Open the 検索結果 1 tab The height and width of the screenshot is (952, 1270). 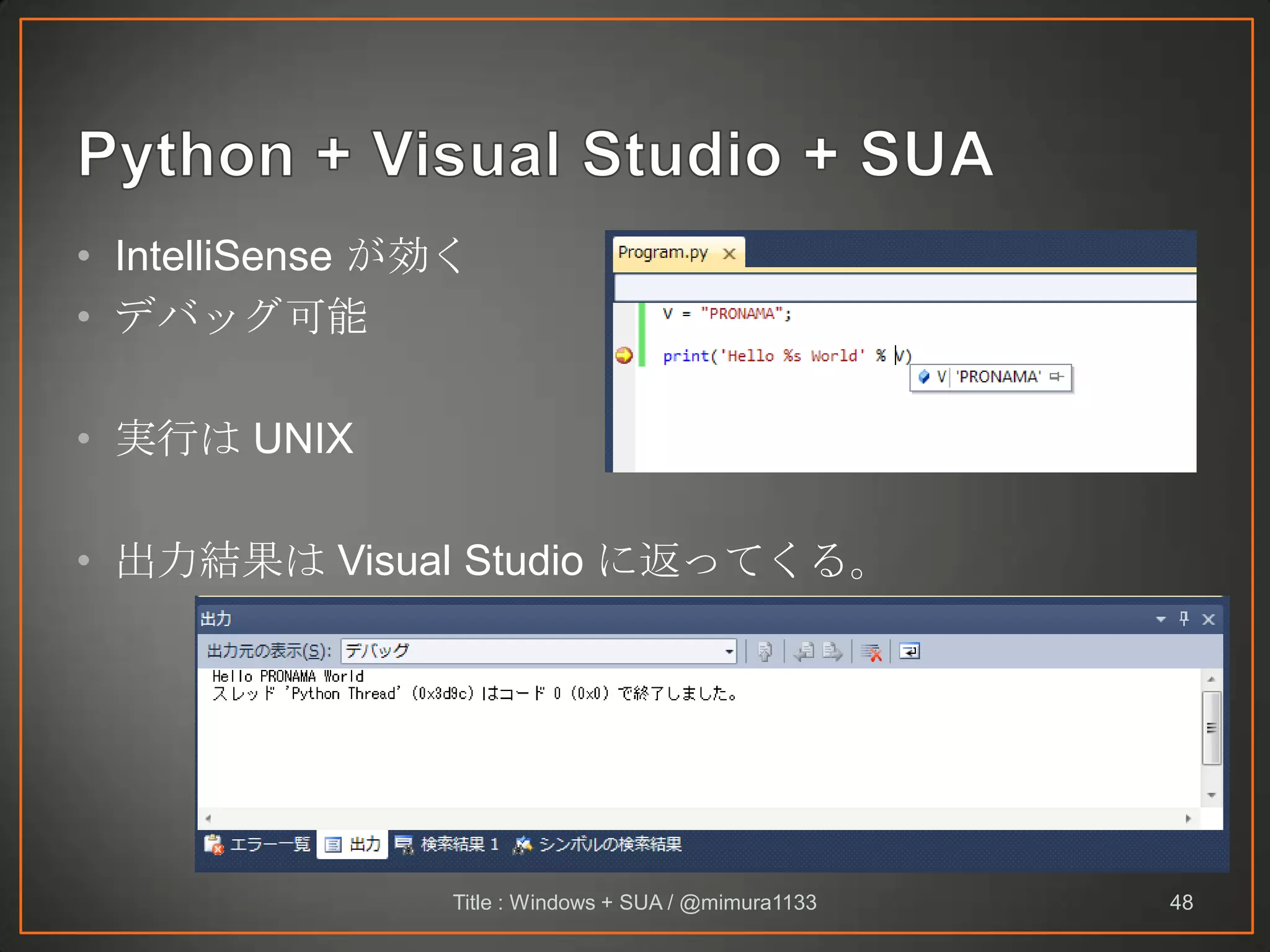447,844
